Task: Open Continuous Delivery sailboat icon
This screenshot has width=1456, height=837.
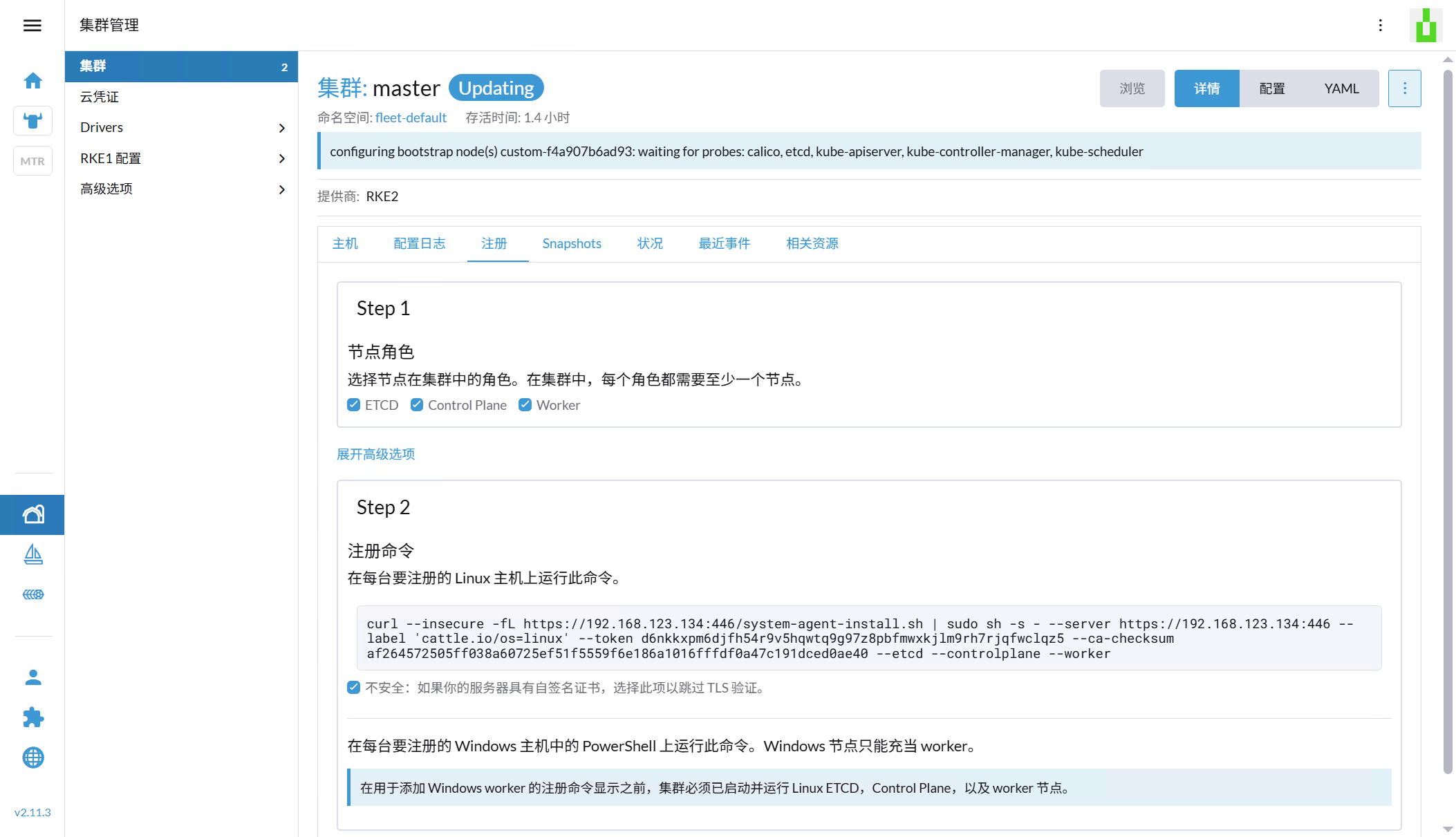Action: pyautogui.click(x=32, y=554)
